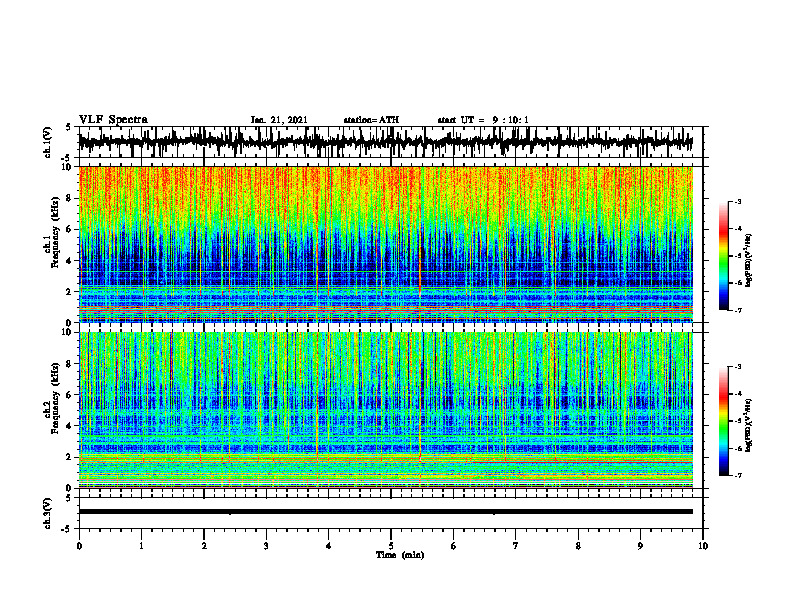Click time axis tick label "7"

tap(516, 546)
